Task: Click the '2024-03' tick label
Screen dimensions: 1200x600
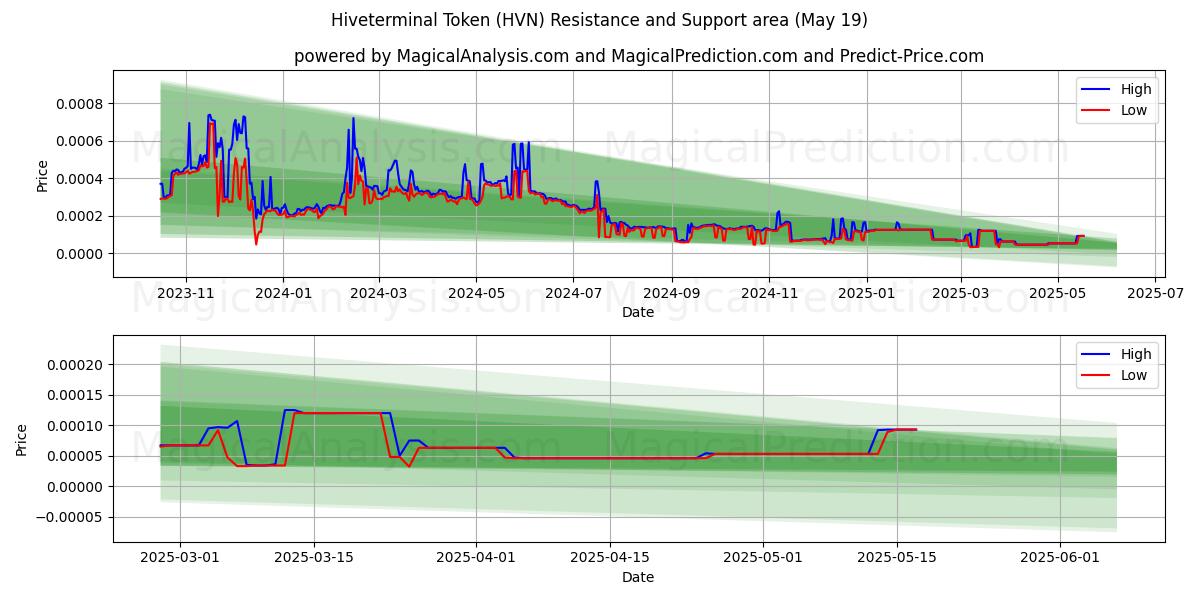Action: pyautogui.click(x=378, y=293)
